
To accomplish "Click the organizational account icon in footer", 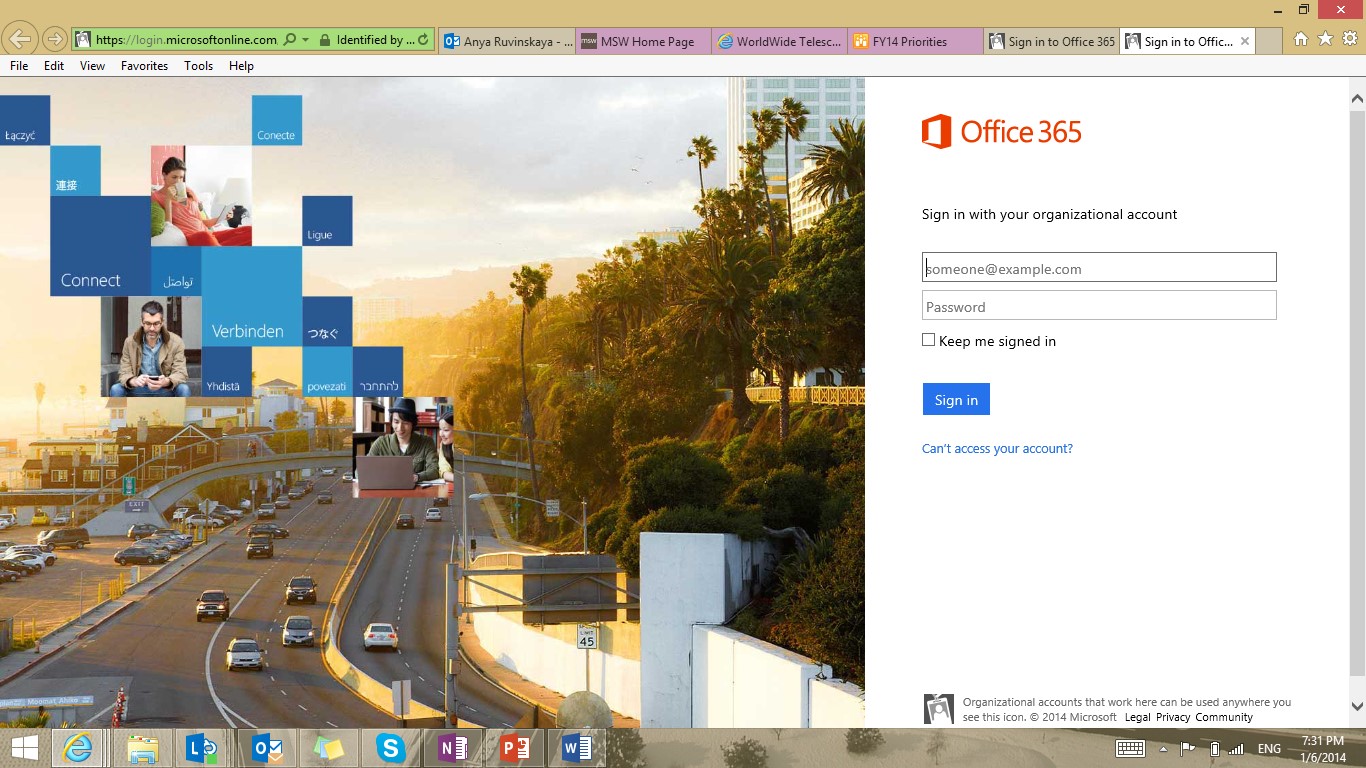I will (938, 709).
